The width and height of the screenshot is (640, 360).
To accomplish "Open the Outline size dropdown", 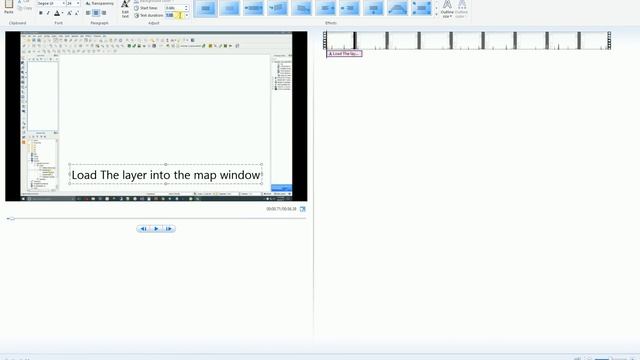I will [x=447, y=9].
